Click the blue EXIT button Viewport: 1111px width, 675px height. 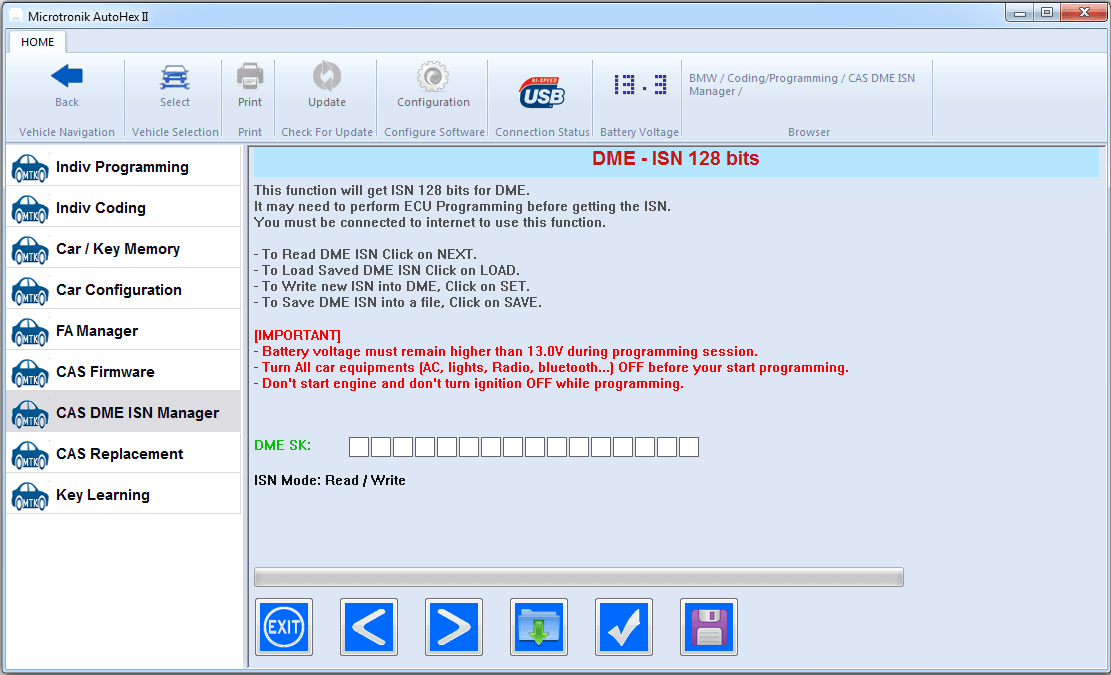pos(284,627)
